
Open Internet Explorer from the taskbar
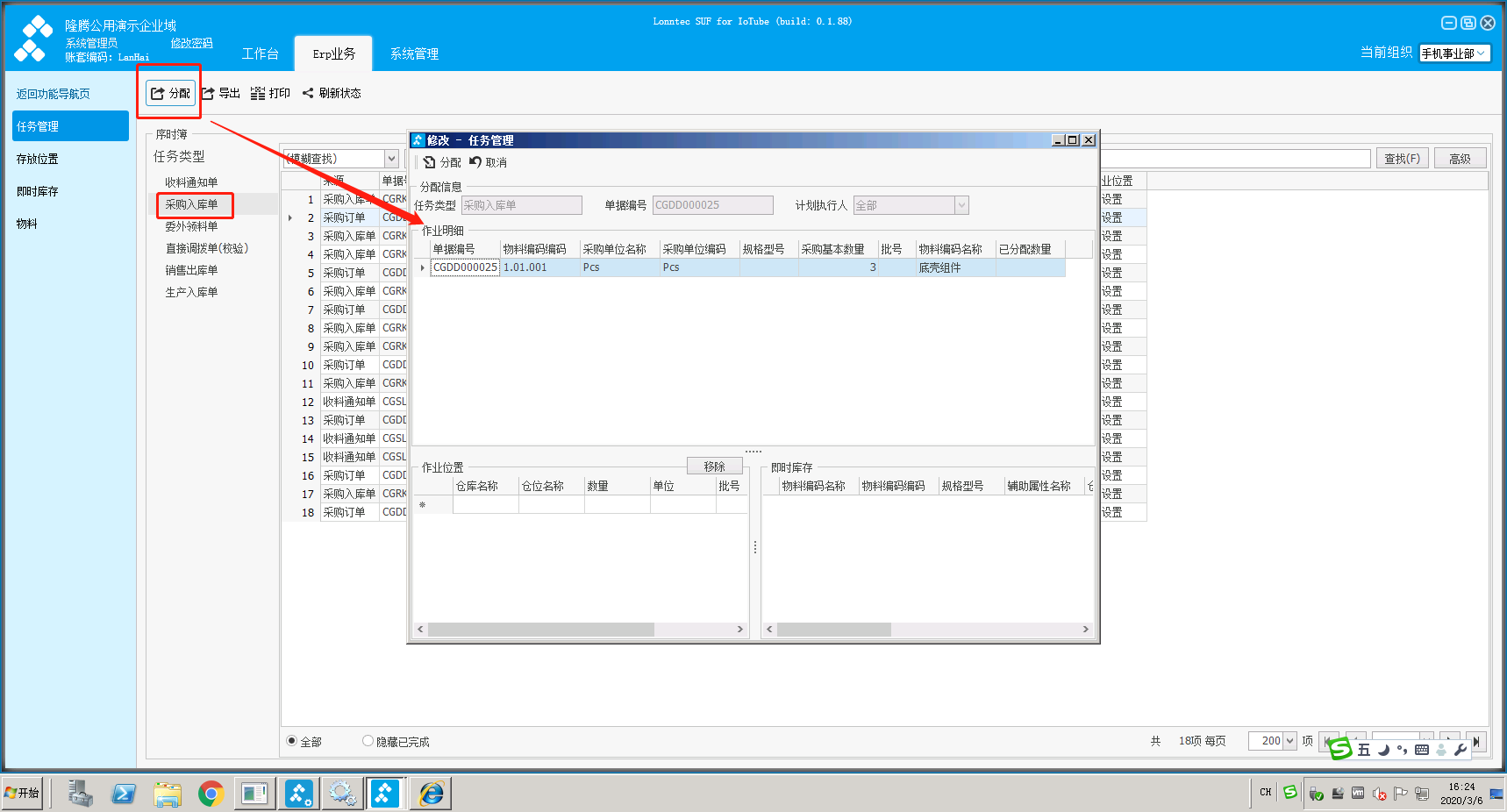[x=431, y=794]
